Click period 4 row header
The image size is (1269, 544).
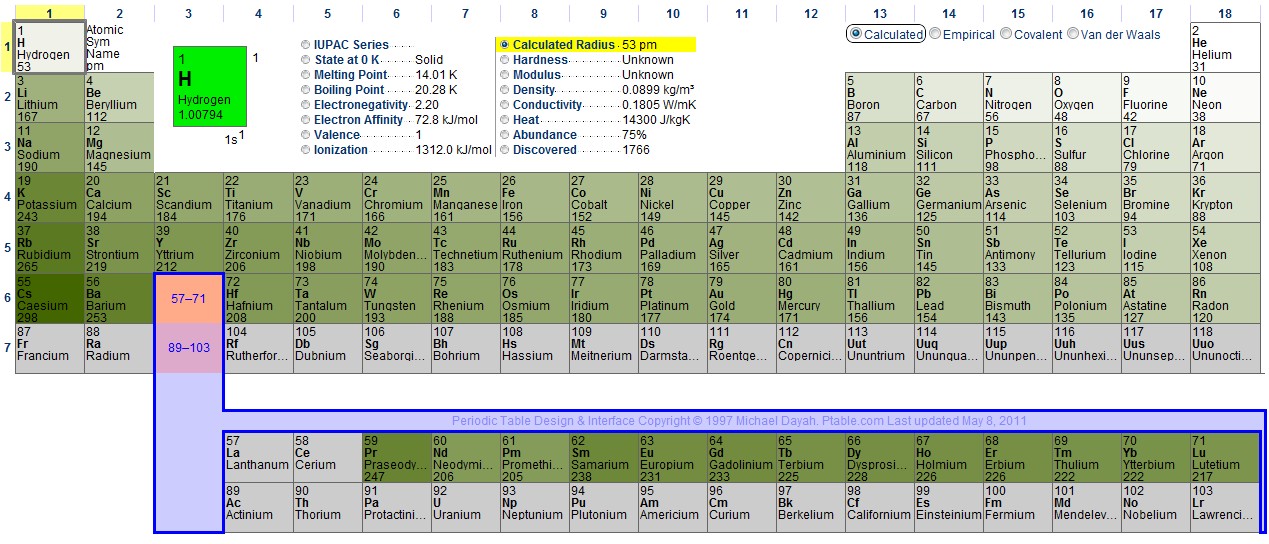[7, 198]
